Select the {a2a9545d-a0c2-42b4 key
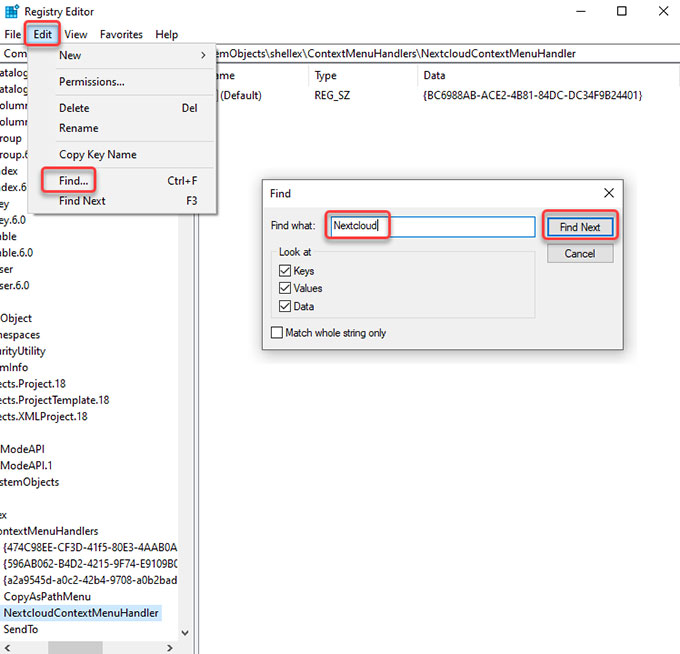 [x=90, y=580]
